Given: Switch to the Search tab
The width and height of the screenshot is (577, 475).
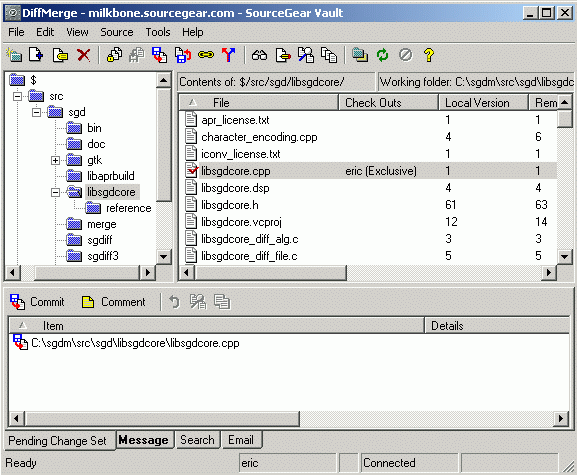Looking at the screenshot, I should tap(197, 440).
